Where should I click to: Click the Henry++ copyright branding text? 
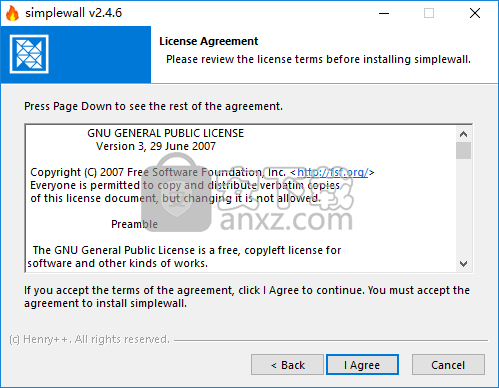[89, 339]
